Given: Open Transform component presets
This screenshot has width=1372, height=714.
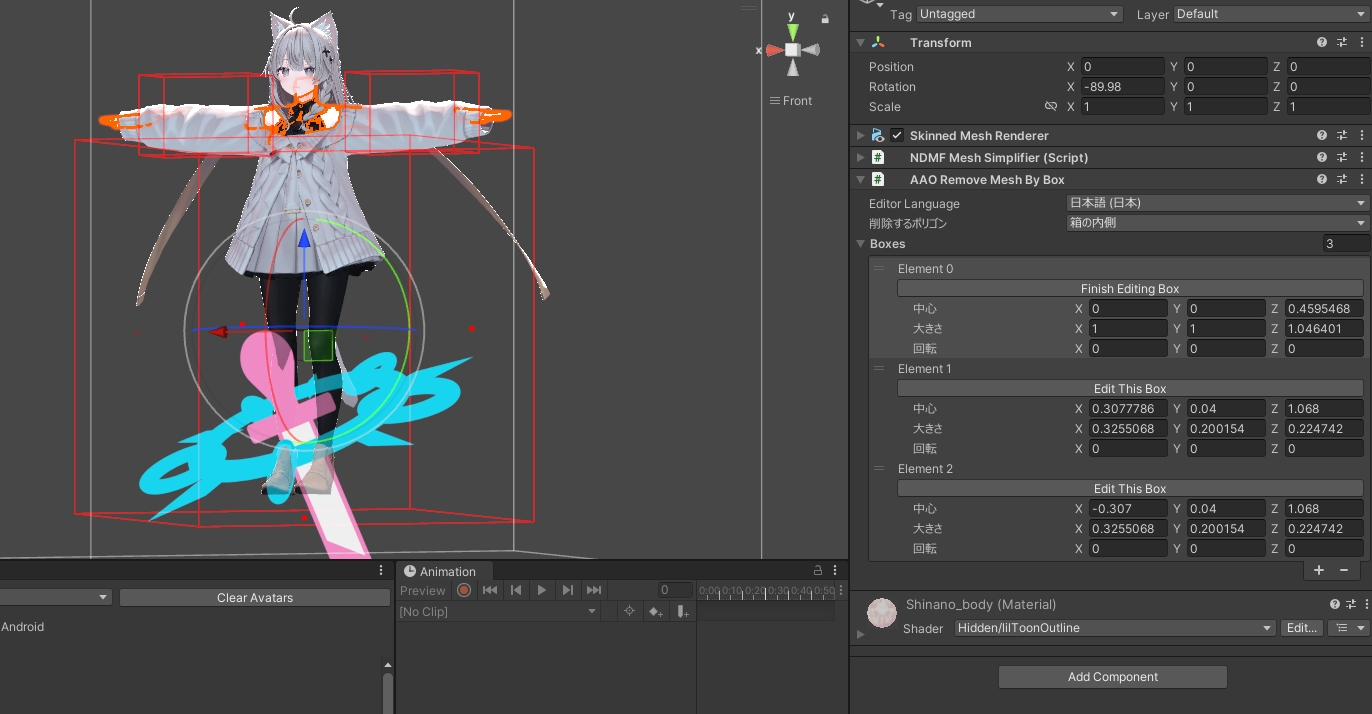Looking at the screenshot, I should 1341,43.
